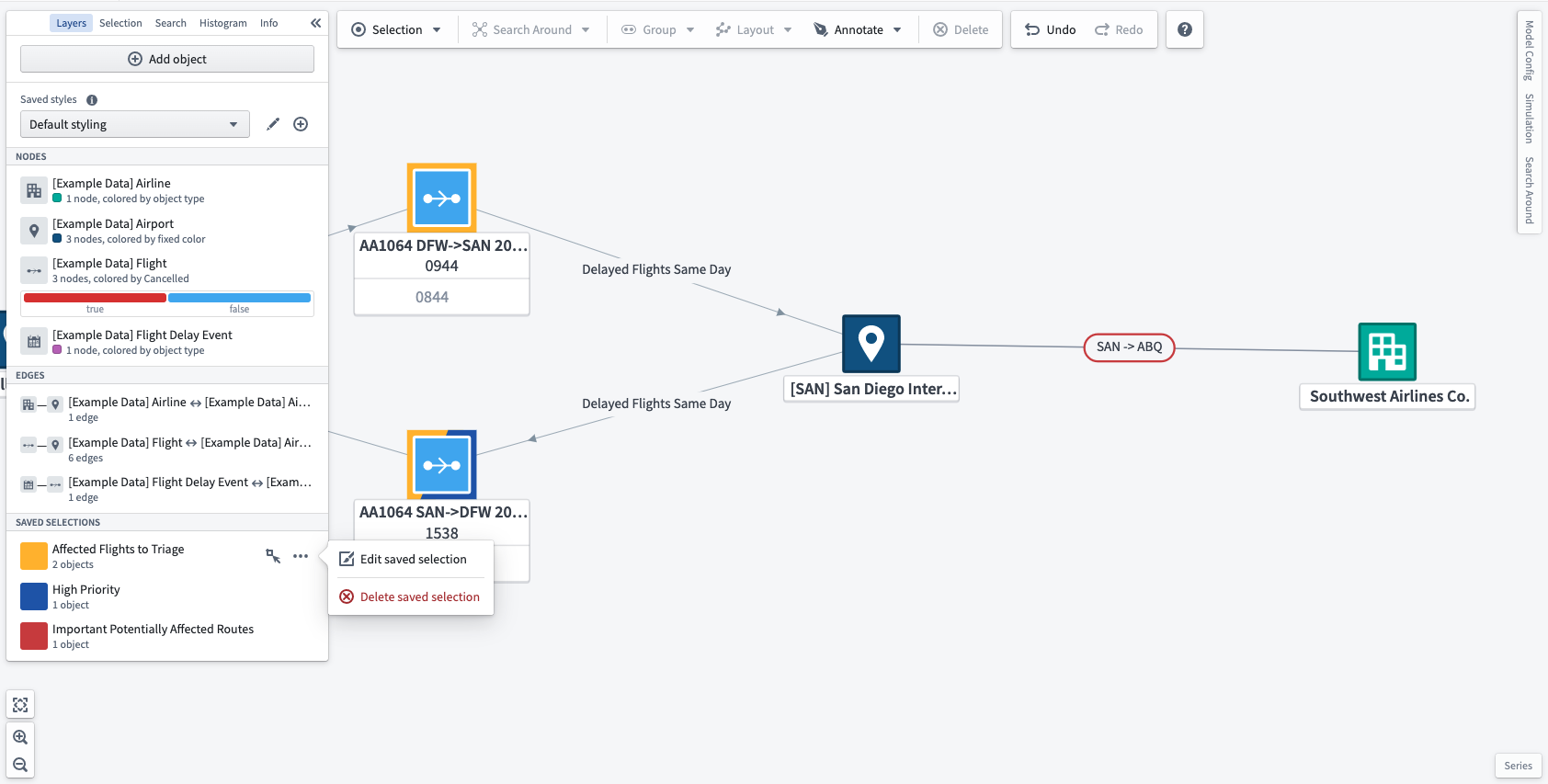Click the Flight node type icon
The image size is (1548, 784).
tap(34, 270)
